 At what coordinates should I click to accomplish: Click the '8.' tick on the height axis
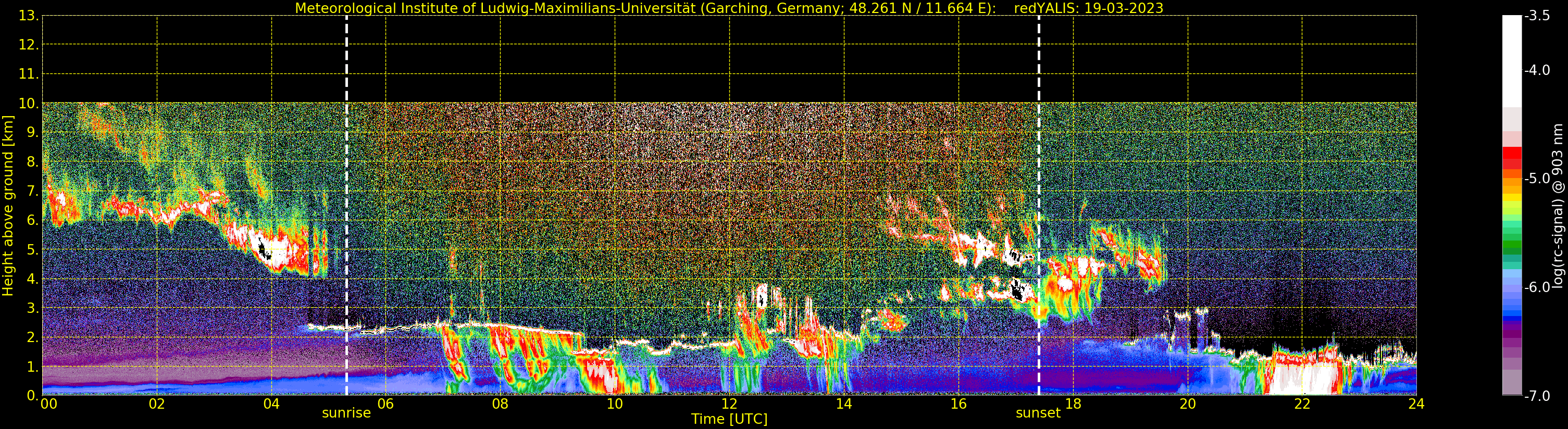[x=33, y=162]
